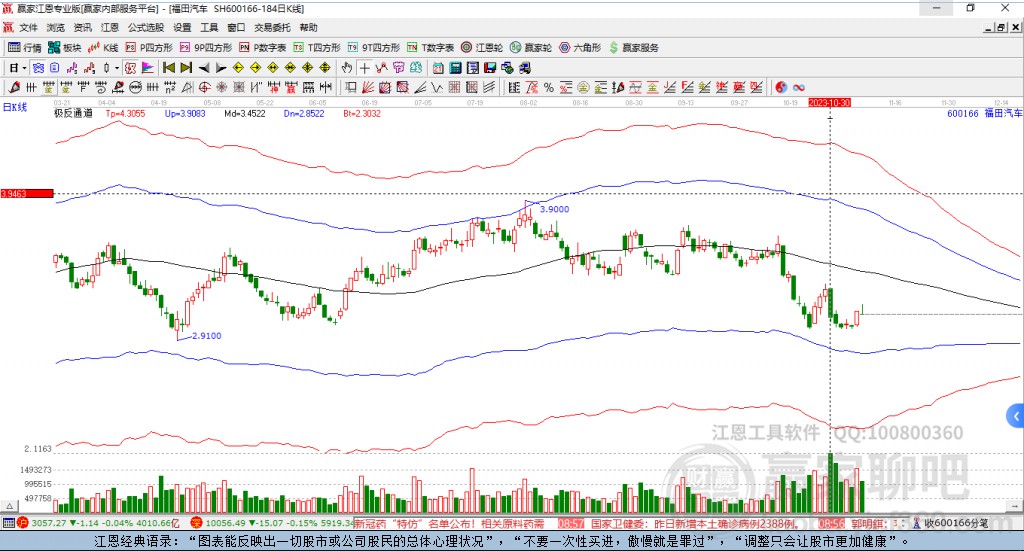This screenshot has width=1024, height=551.
Task: Click the 2.9100 low price annotation
Action: click(206, 336)
